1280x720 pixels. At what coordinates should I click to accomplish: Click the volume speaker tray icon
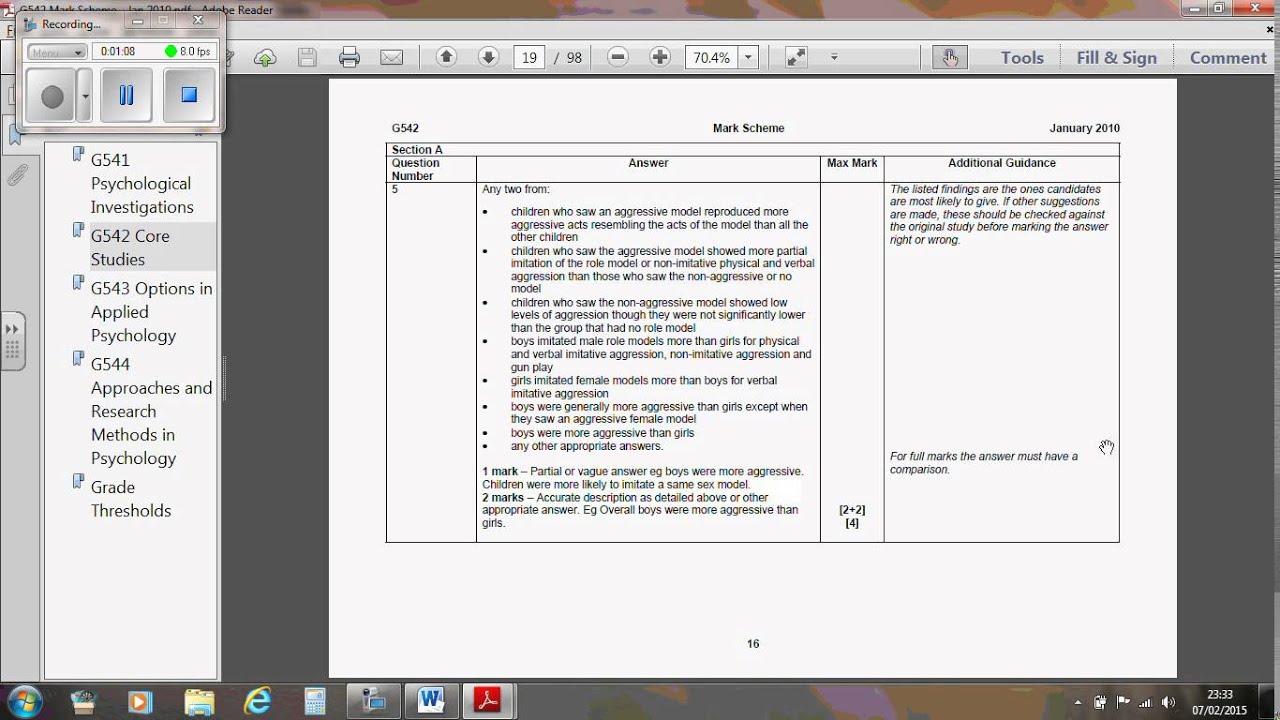(x=1166, y=701)
